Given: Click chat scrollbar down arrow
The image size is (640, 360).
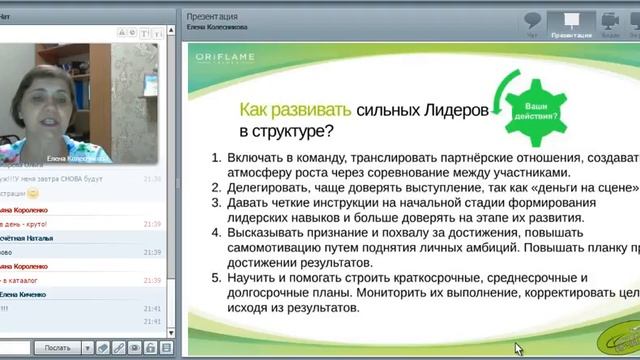Looking at the screenshot, I should click(171, 332).
